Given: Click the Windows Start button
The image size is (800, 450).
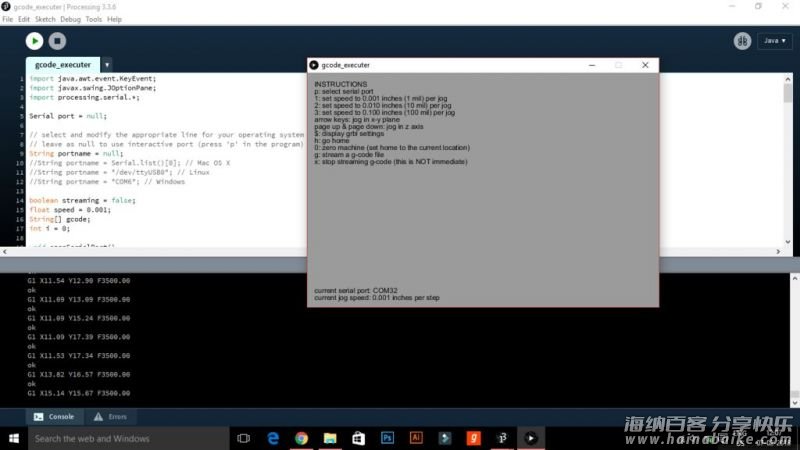Looking at the screenshot, I should pyautogui.click(x=13, y=438).
